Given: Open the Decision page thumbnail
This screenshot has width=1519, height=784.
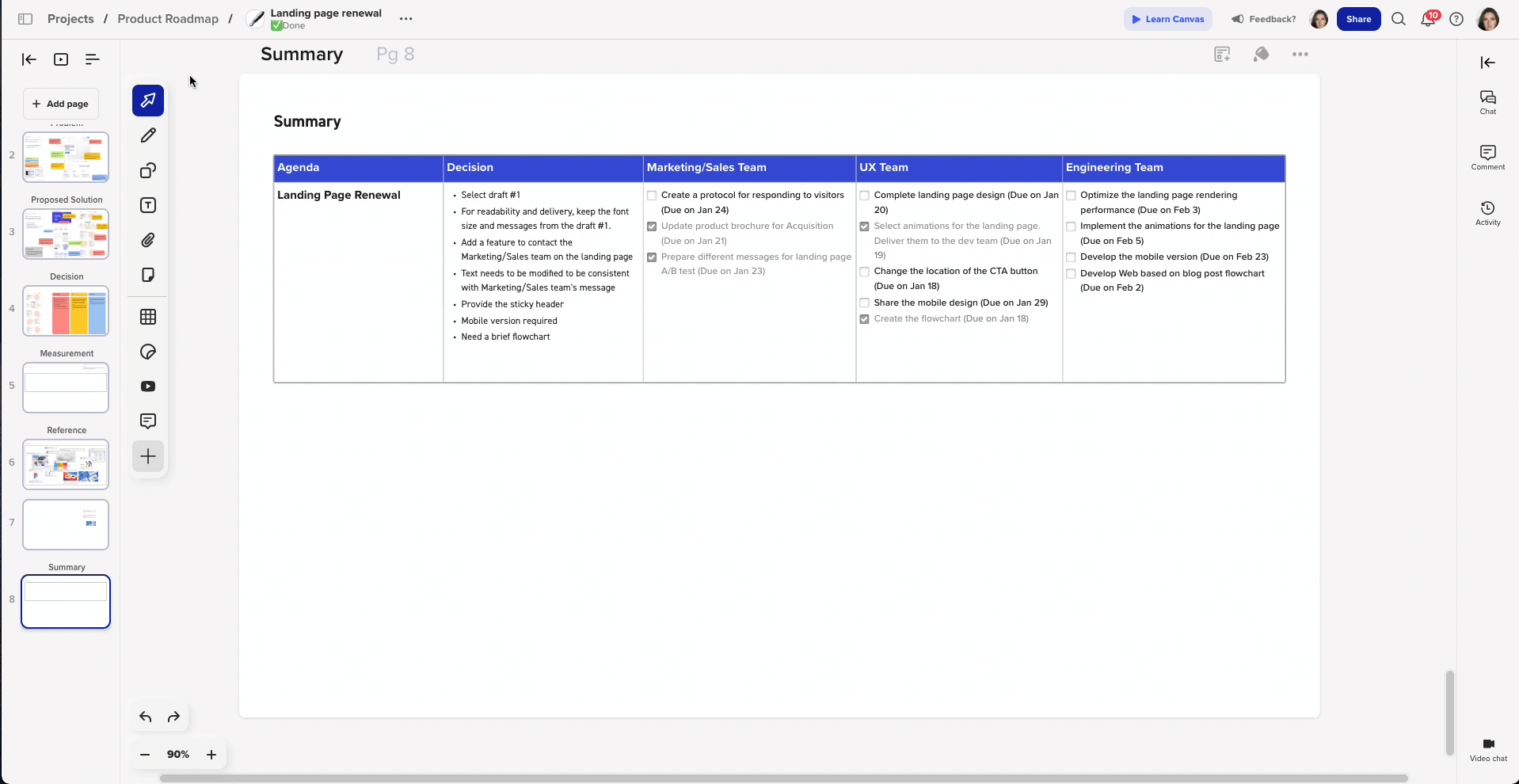Looking at the screenshot, I should point(66,311).
